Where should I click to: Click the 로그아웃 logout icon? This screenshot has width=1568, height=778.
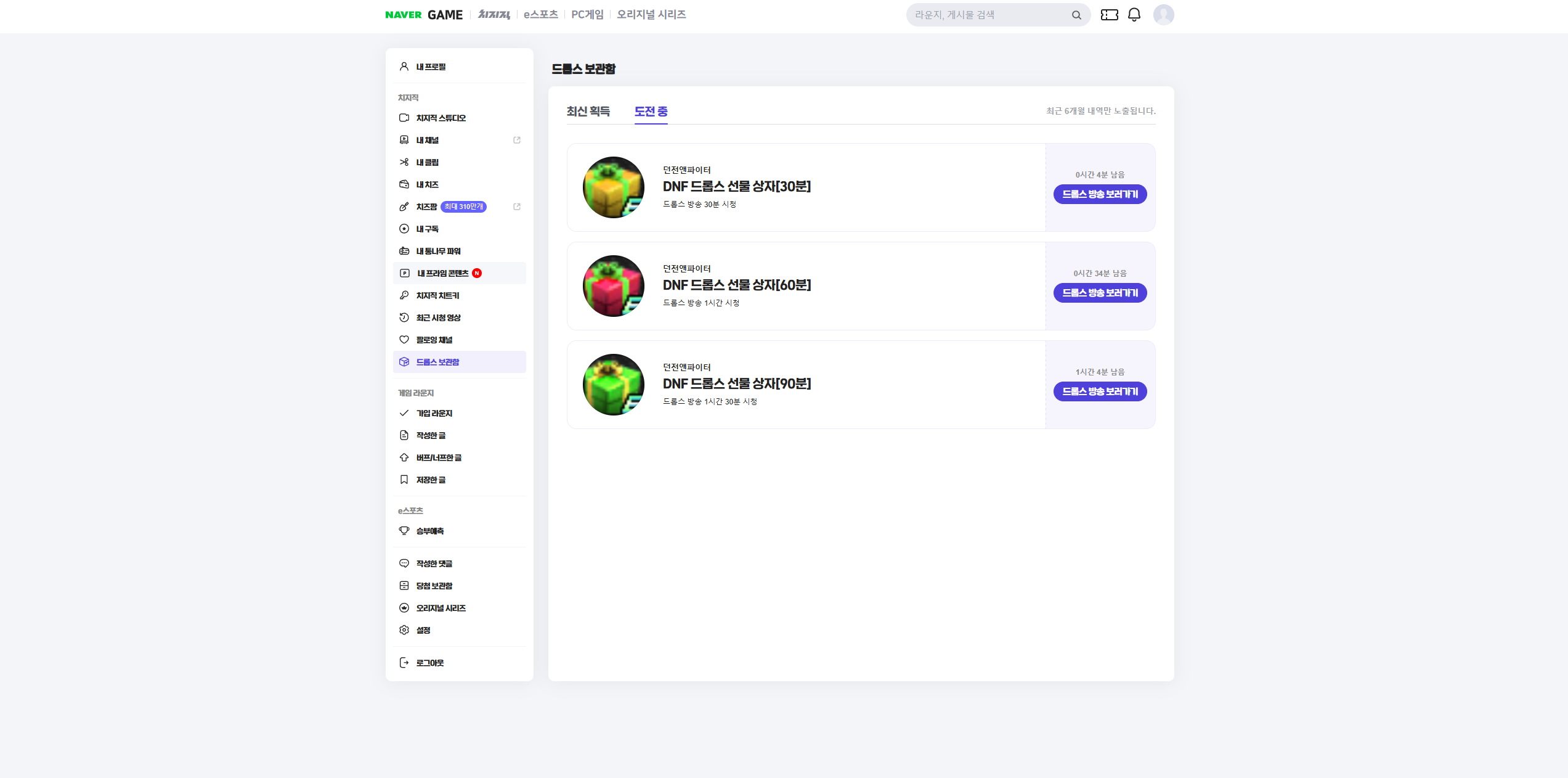404,663
